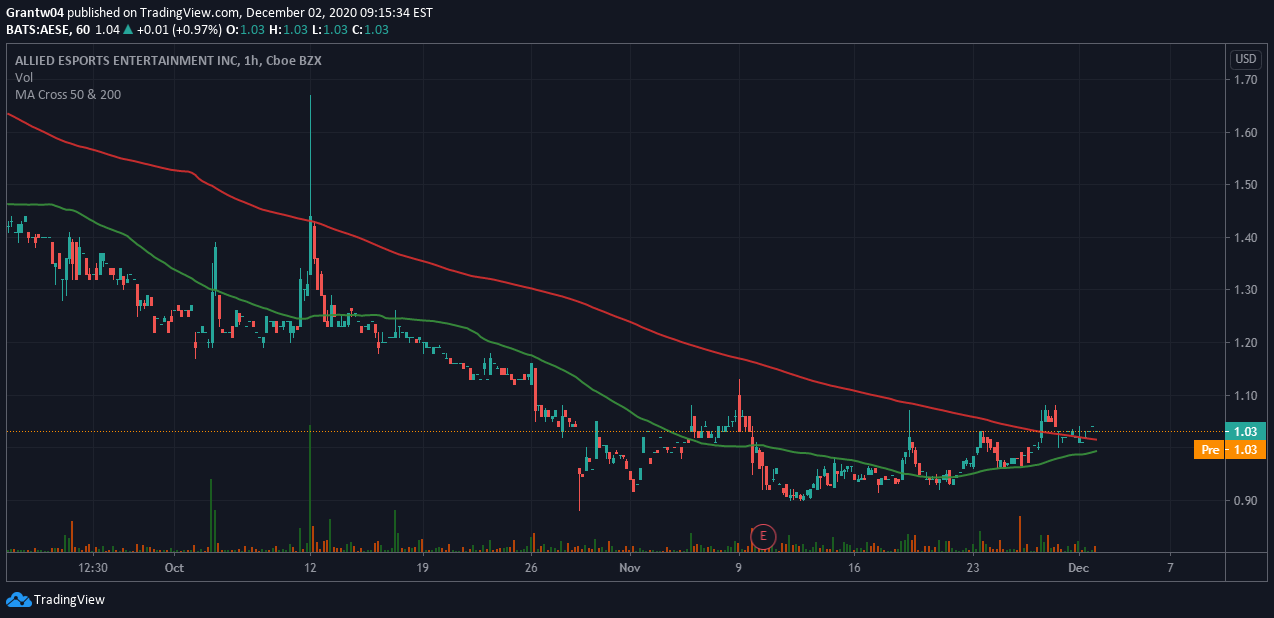Click the 1.70 price axis label

point(1245,80)
